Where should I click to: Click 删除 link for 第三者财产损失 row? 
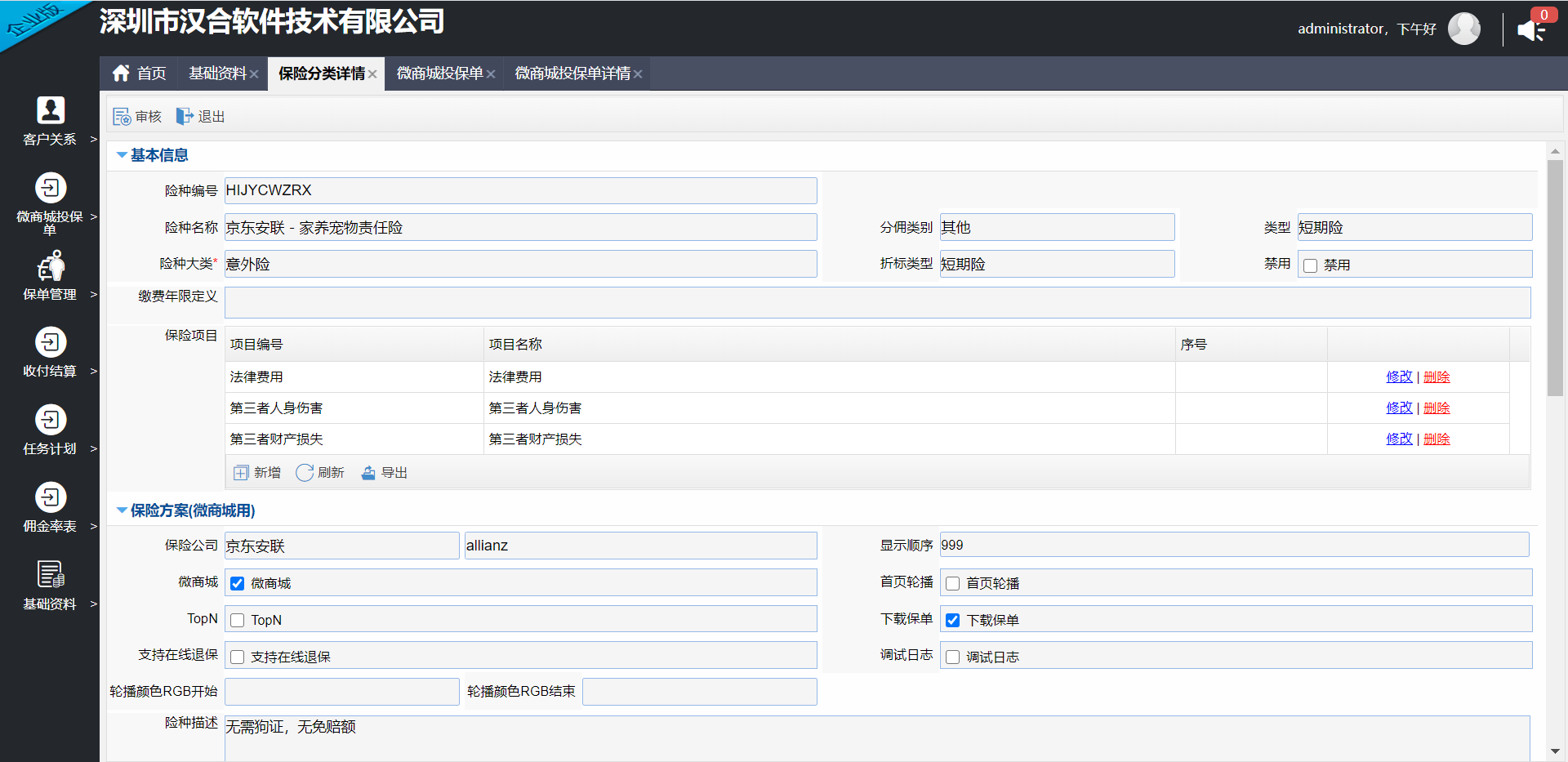1437,439
